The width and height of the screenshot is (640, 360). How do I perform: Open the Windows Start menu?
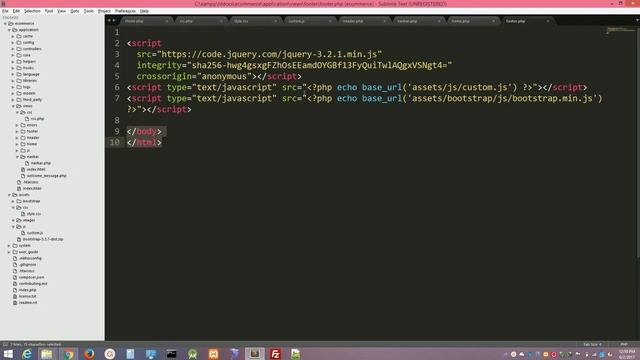tap(8, 354)
